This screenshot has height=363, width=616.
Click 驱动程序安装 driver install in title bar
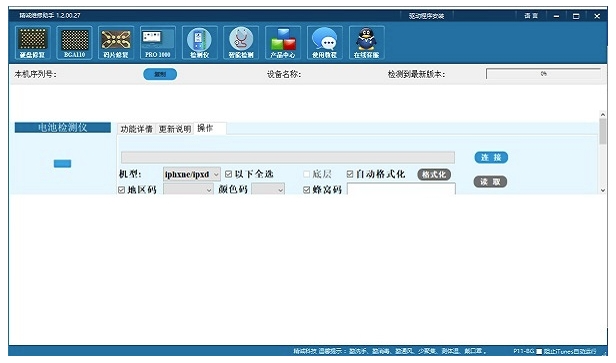click(x=426, y=16)
